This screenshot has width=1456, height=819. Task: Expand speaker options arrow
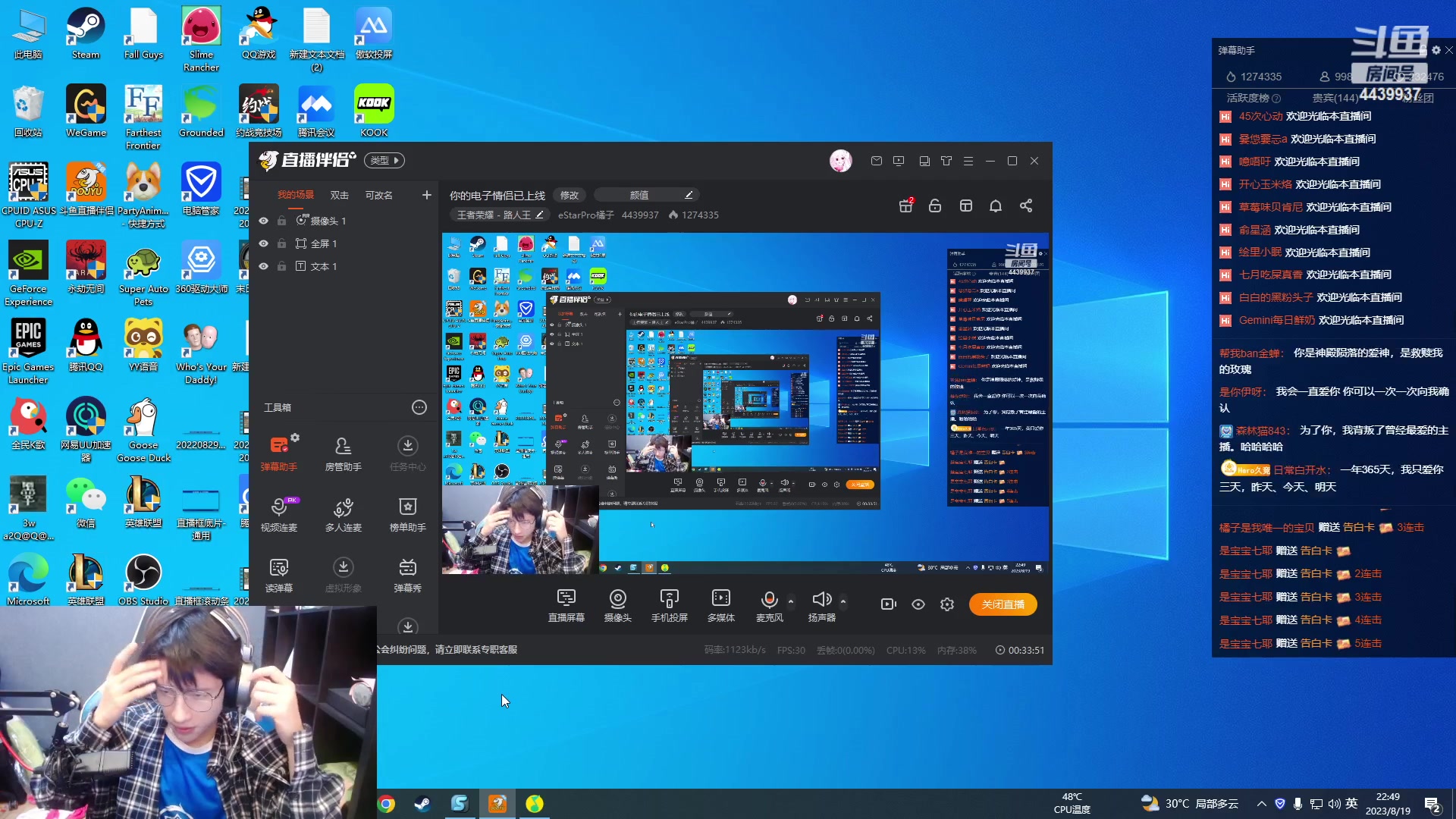(843, 601)
